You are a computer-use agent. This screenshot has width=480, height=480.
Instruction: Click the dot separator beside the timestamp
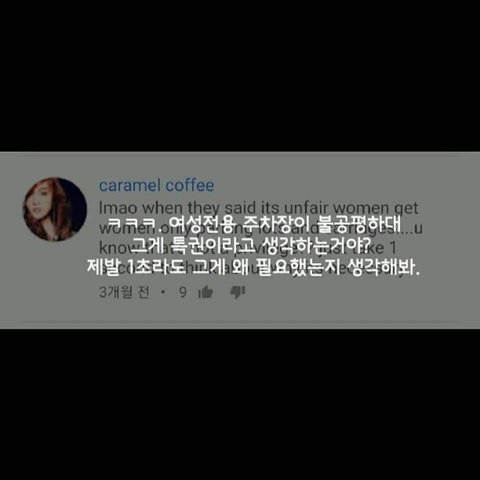click(163, 293)
